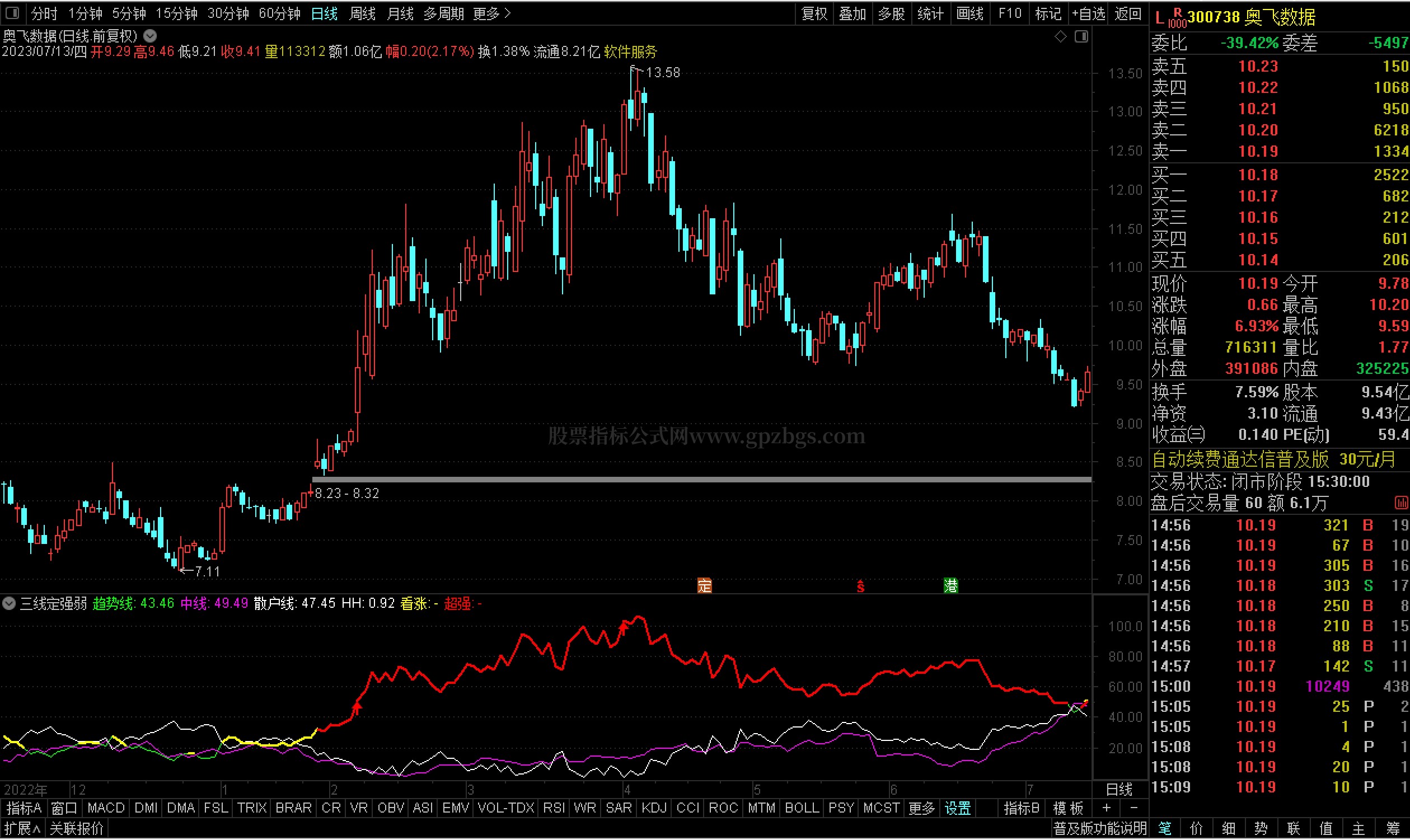
Task: Click the panel toggle icon at top-left
Action: pos(12,12)
